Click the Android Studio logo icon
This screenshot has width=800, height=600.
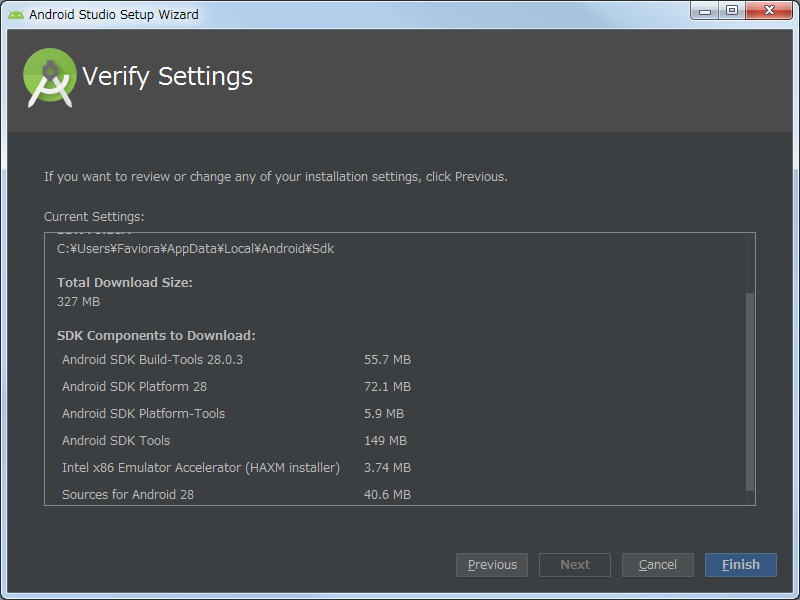coord(49,78)
